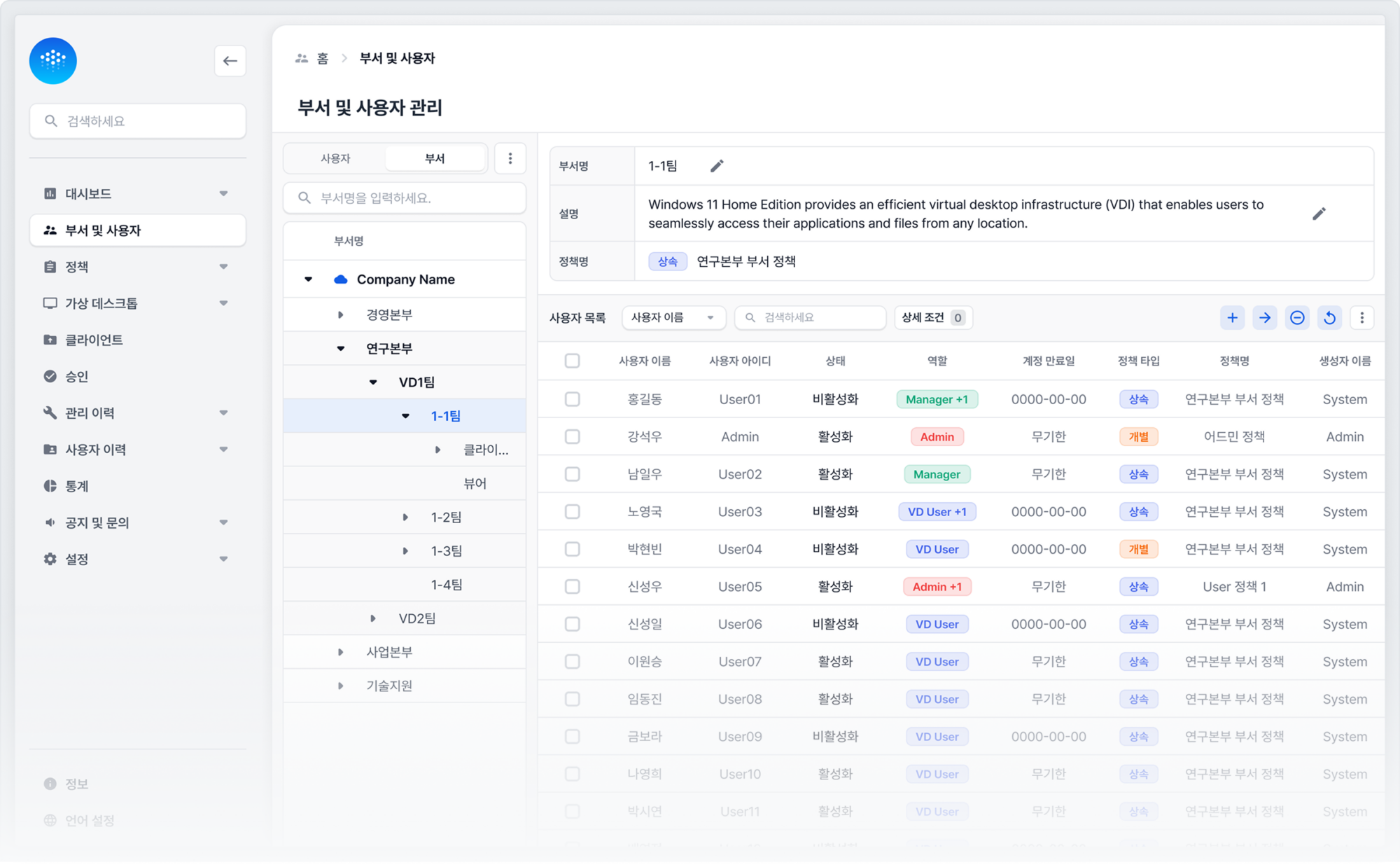Collapse the 연구본부 tree node

point(341,349)
